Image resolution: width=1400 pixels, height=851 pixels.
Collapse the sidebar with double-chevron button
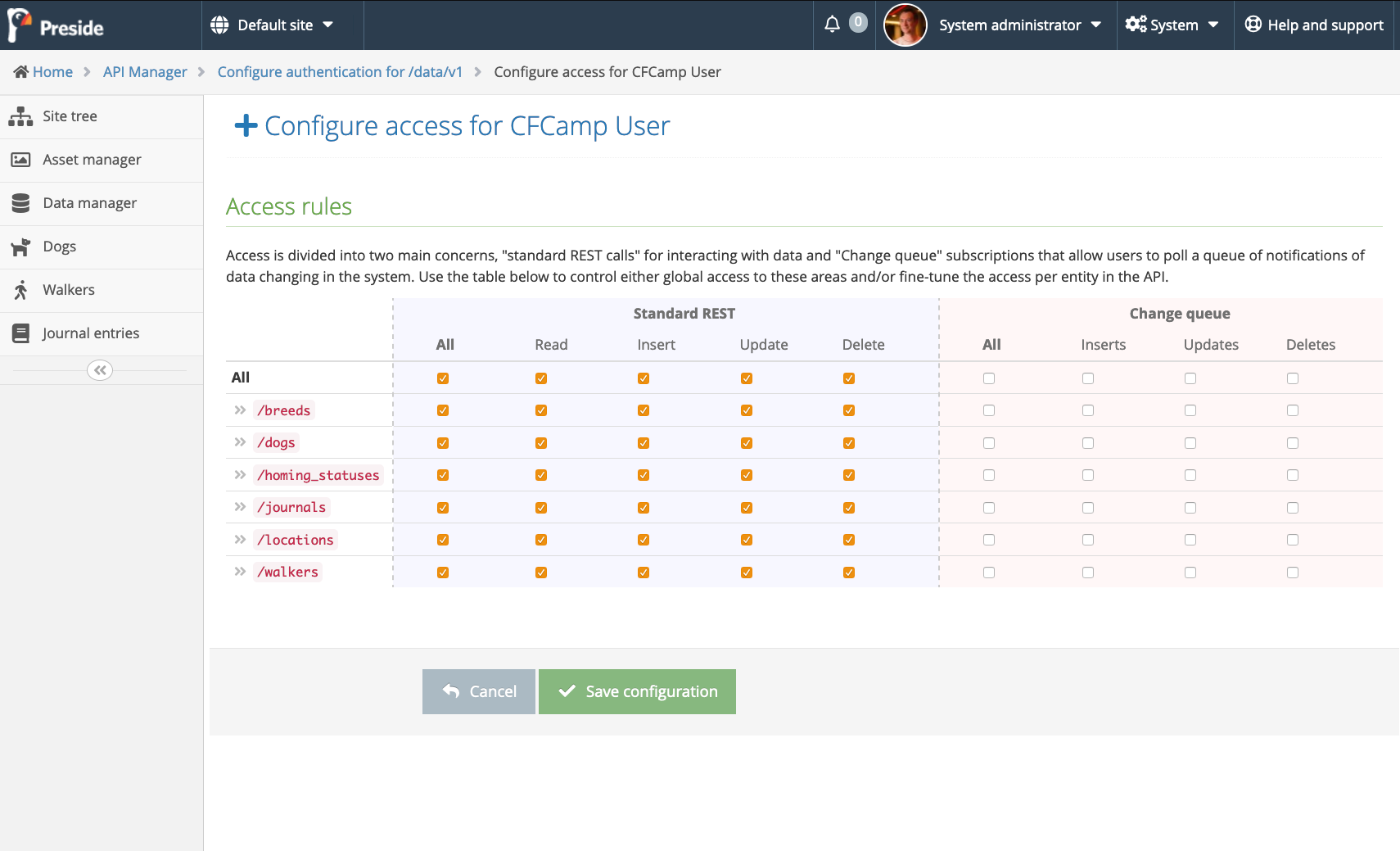(100, 371)
